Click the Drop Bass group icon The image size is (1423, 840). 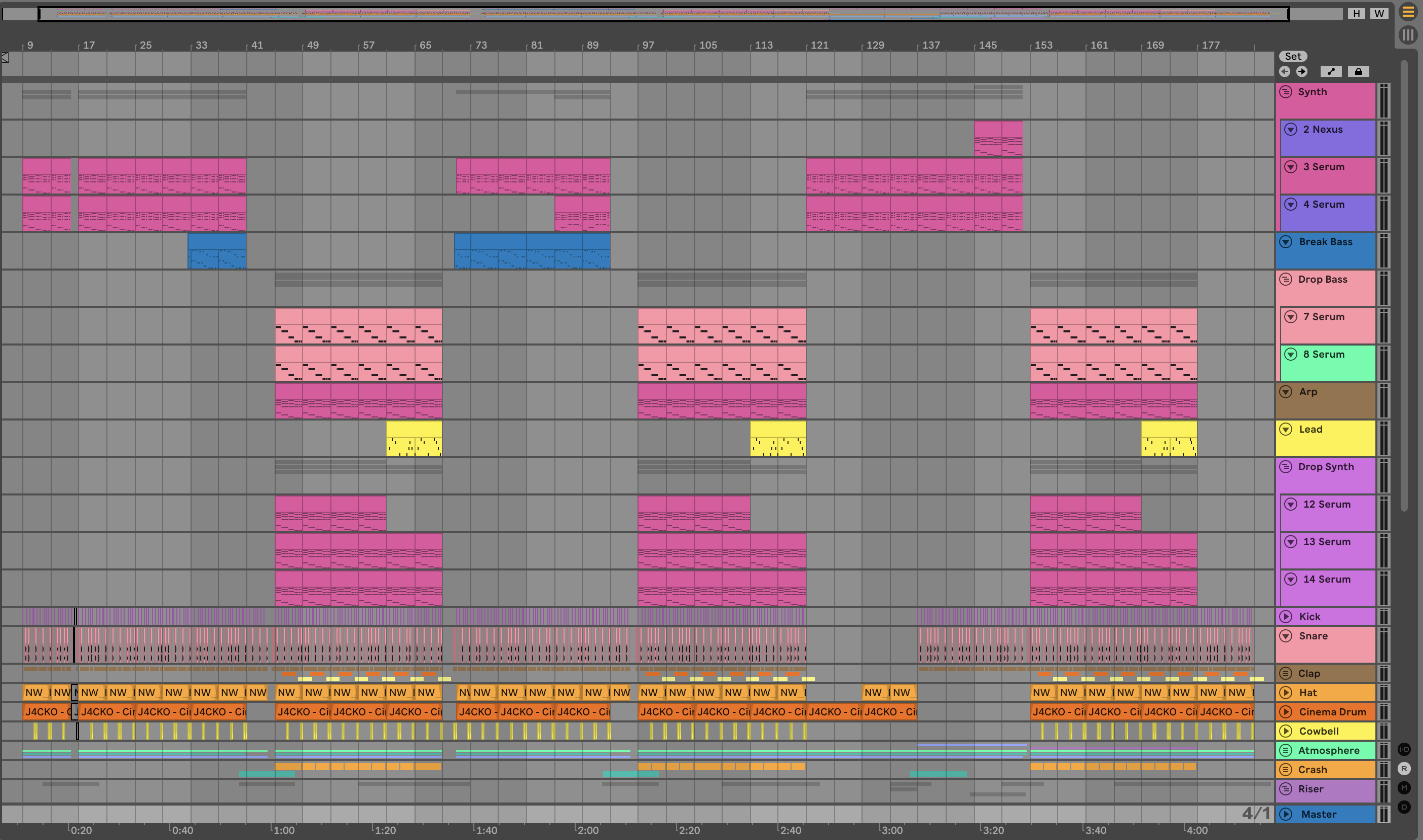coord(1286,279)
